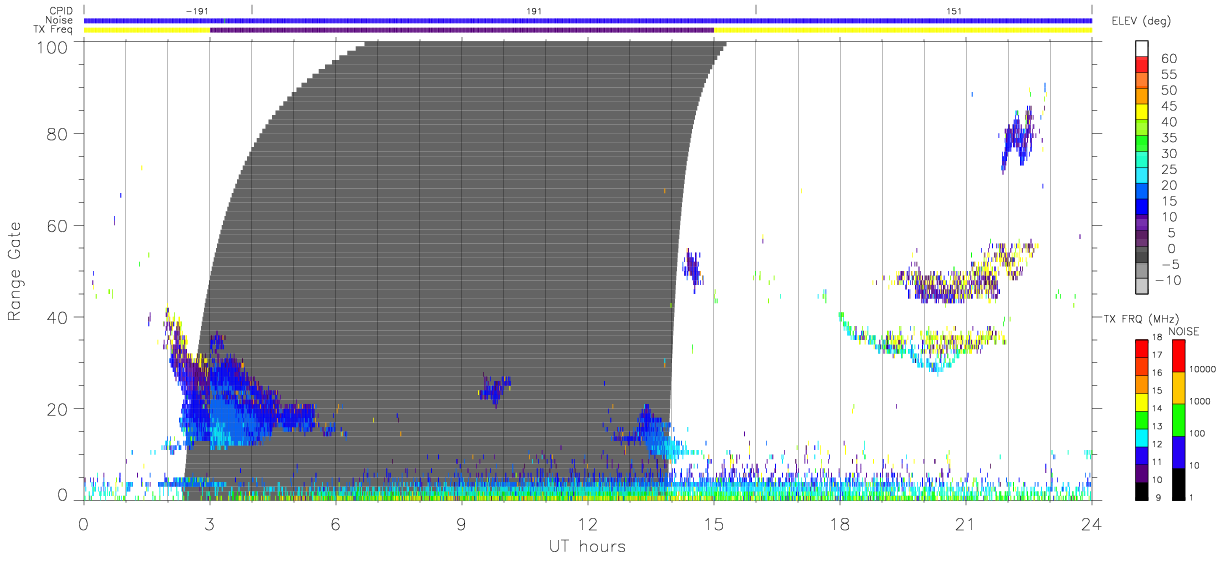Click the ELEV colorbar label '45'

[x=1168, y=106]
